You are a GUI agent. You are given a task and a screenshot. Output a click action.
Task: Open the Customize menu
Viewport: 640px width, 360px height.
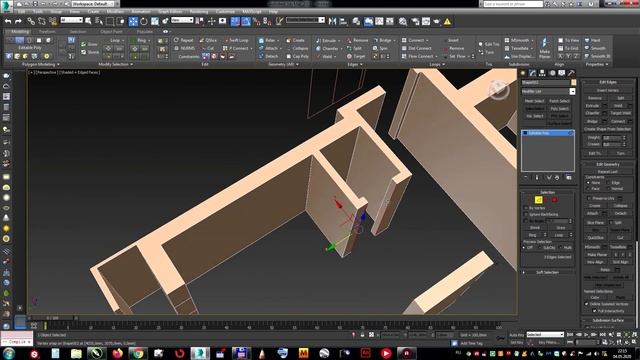point(225,12)
